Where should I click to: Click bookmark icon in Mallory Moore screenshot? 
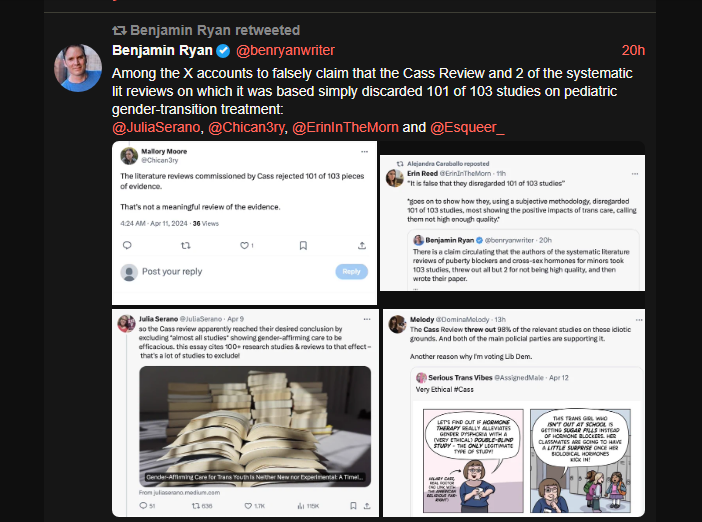point(303,245)
